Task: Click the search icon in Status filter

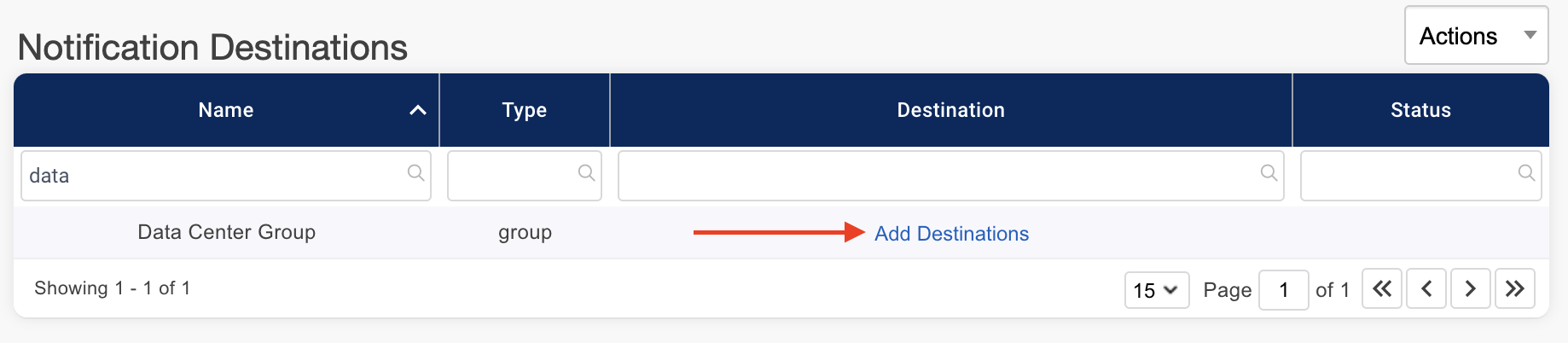Action: click(1526, 173)
